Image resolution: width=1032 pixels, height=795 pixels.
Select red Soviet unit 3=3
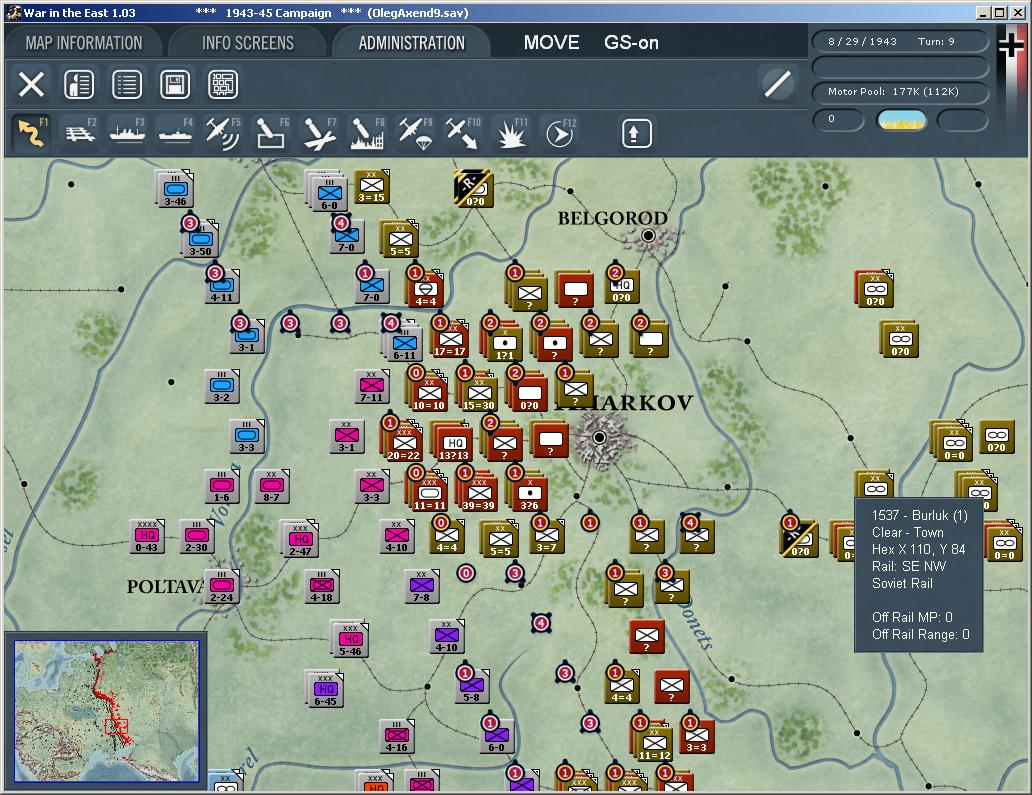[x=697, y=737]
